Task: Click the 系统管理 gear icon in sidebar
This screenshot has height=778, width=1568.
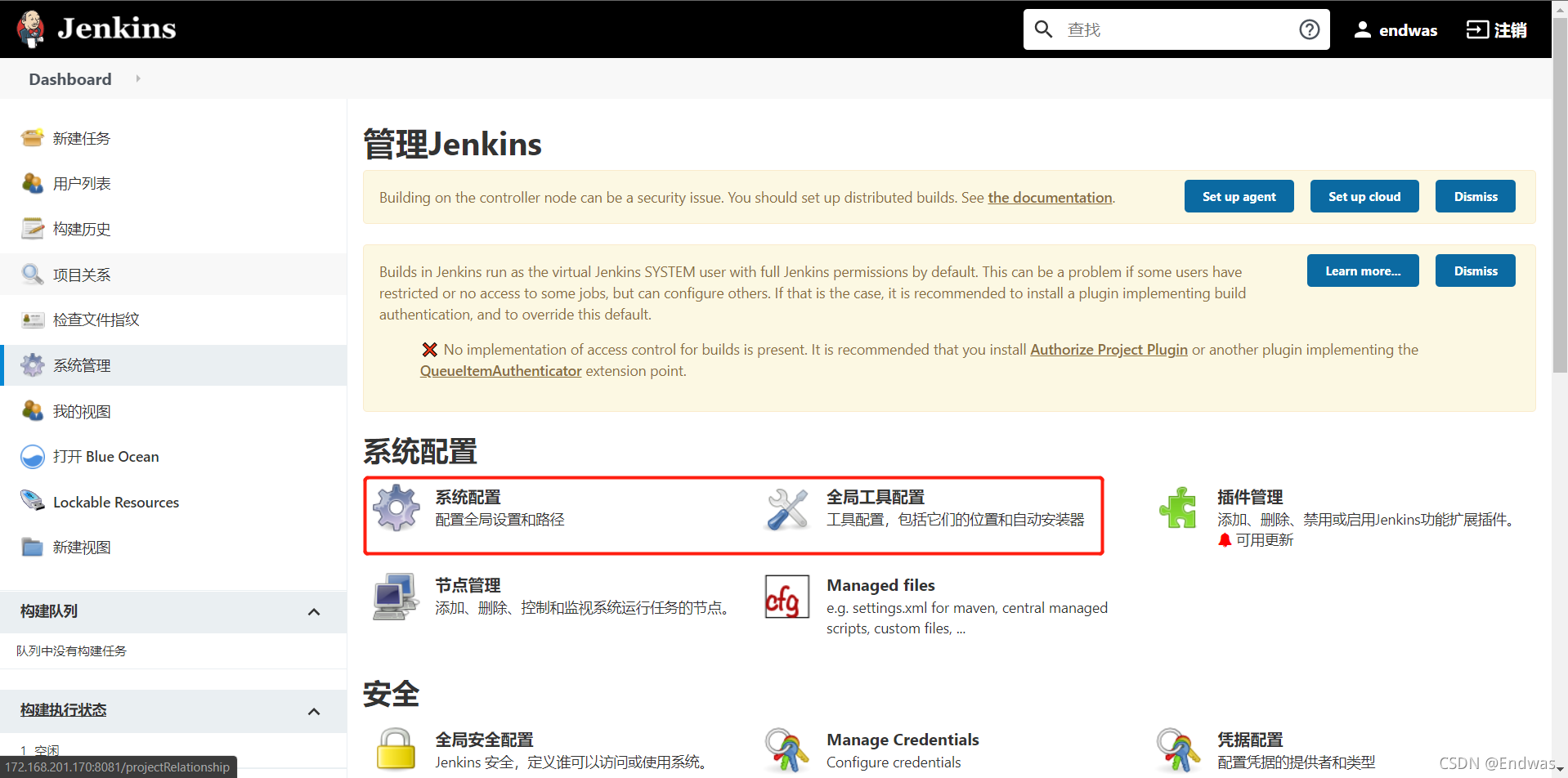Action: pos(33,365)
